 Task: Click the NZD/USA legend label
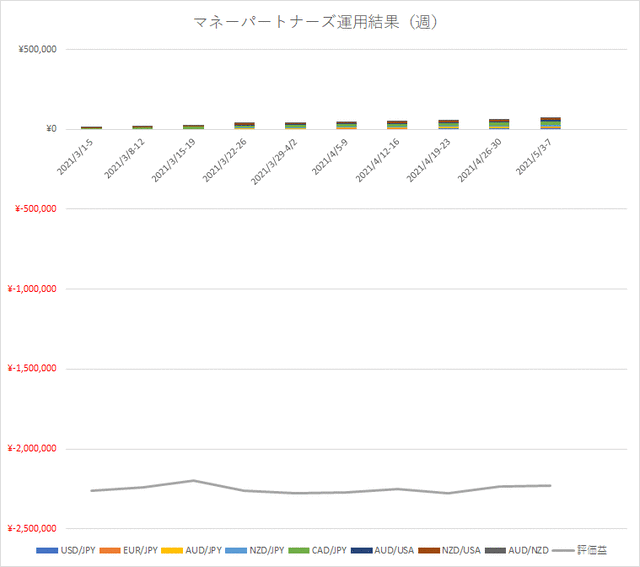(x=461, y=551)
